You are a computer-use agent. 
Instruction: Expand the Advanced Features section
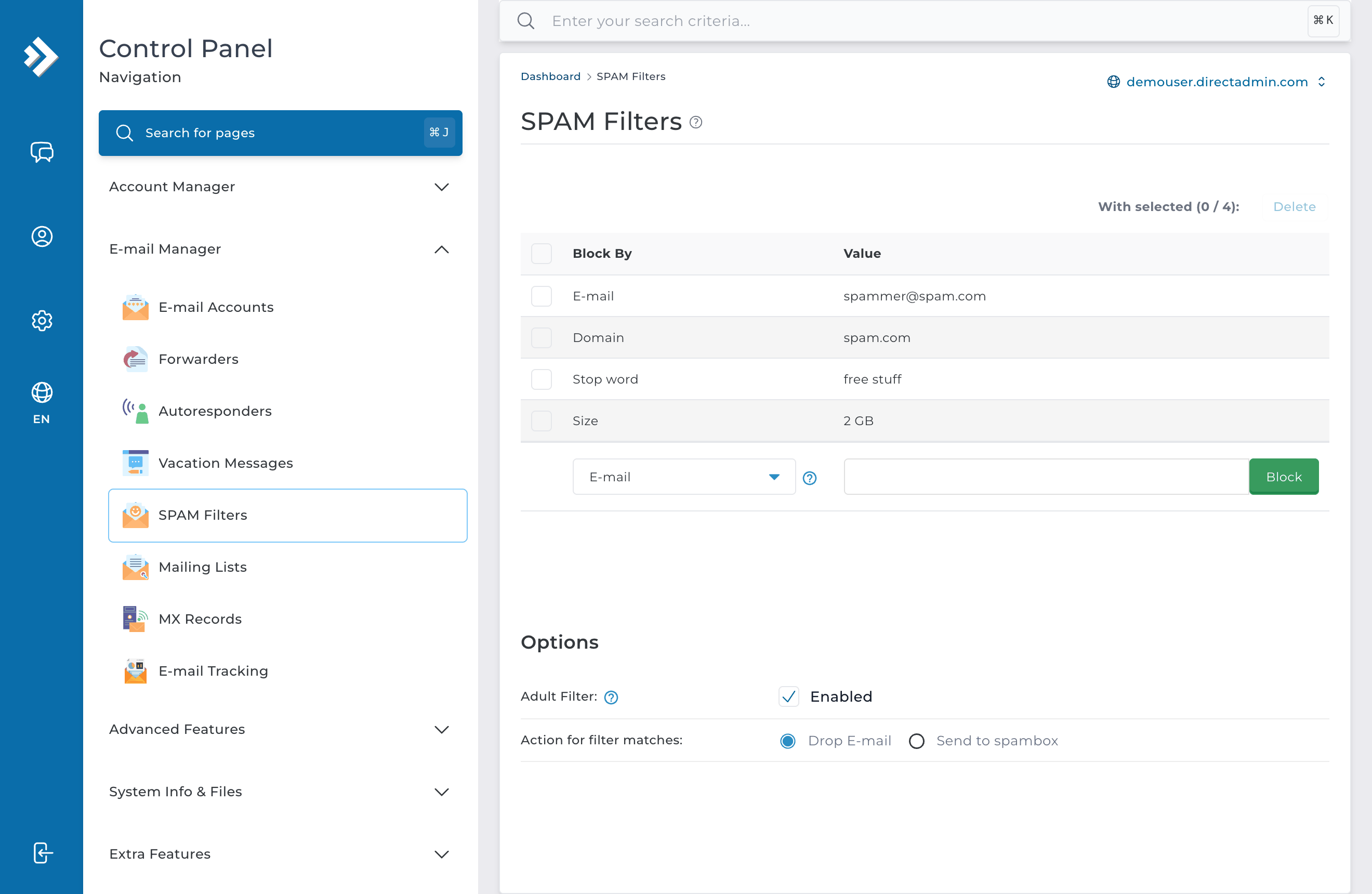(280, 730)
